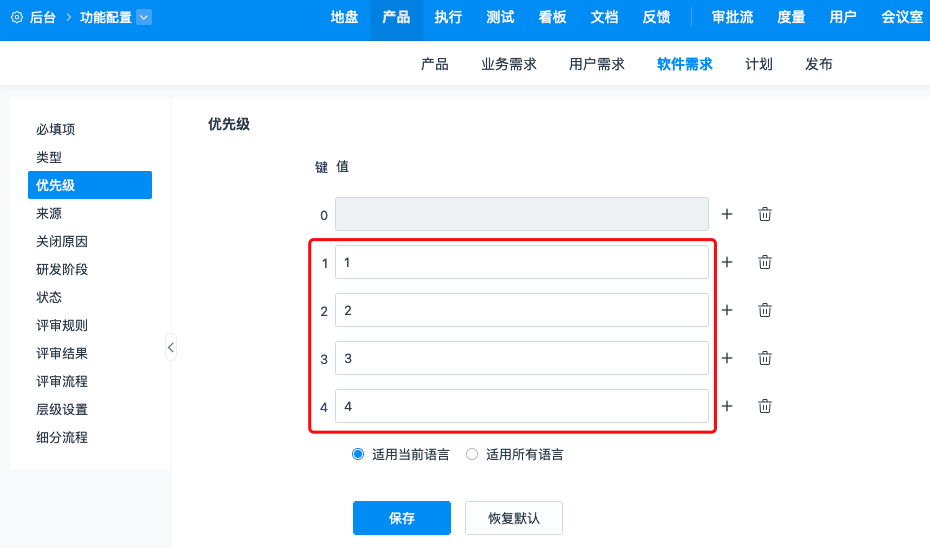Image resolution: width=930 pixels, height=548 pixels.
Task: Click the gear icon next to 后台
Action: [x=17, y=17]
